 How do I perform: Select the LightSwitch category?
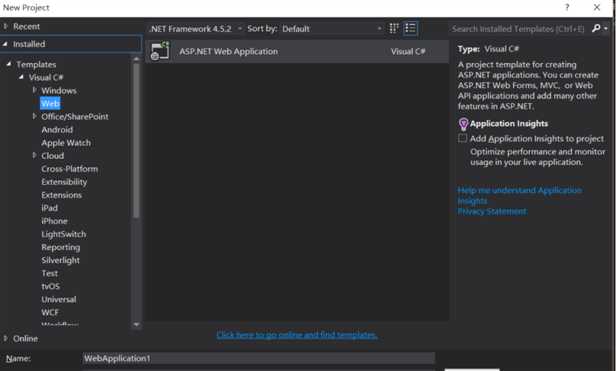64,234
